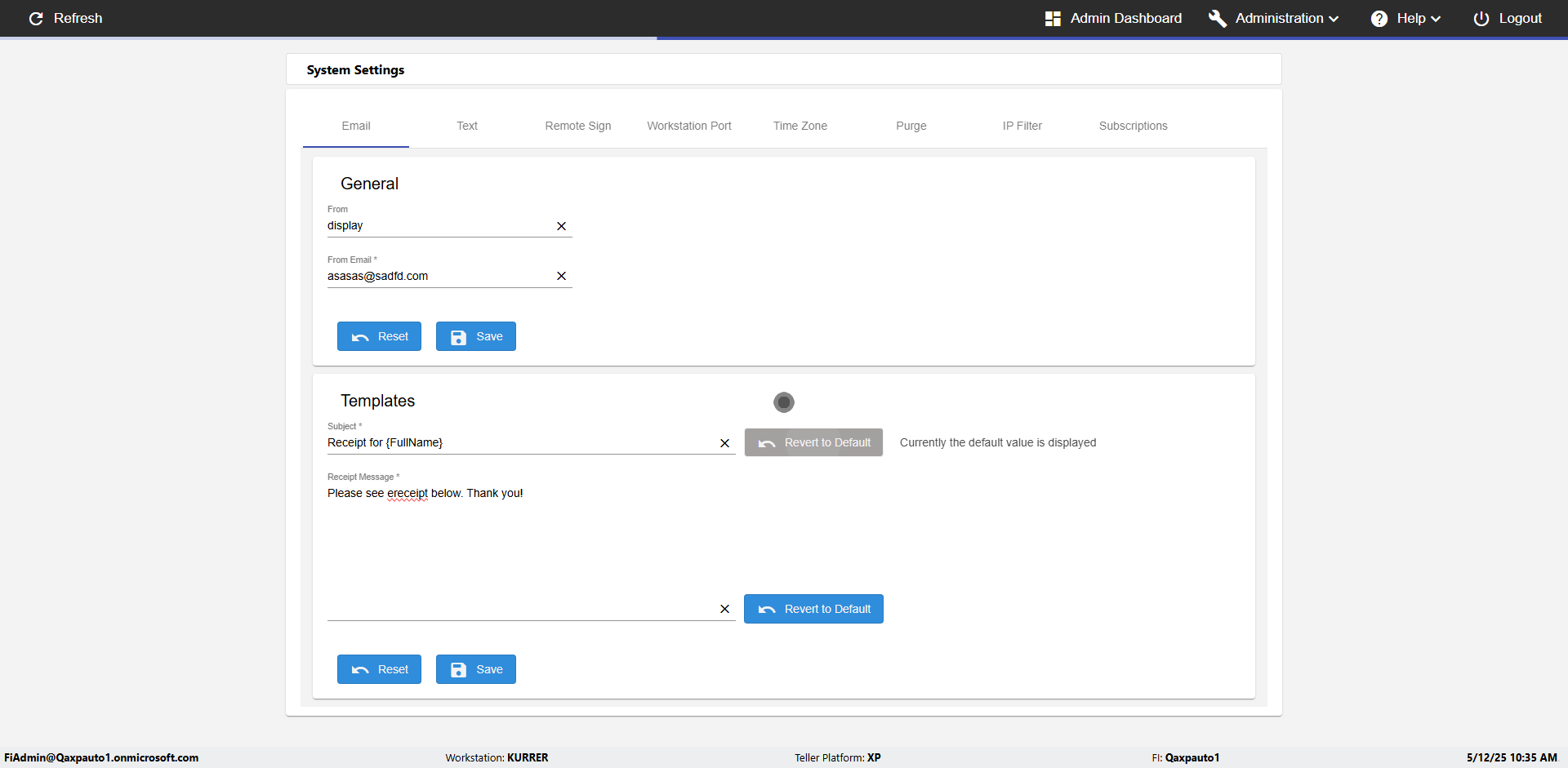Expand the Administration dropdown chevron
Viewport: 1568px width, 768px height.
(x=1334, y=19)
